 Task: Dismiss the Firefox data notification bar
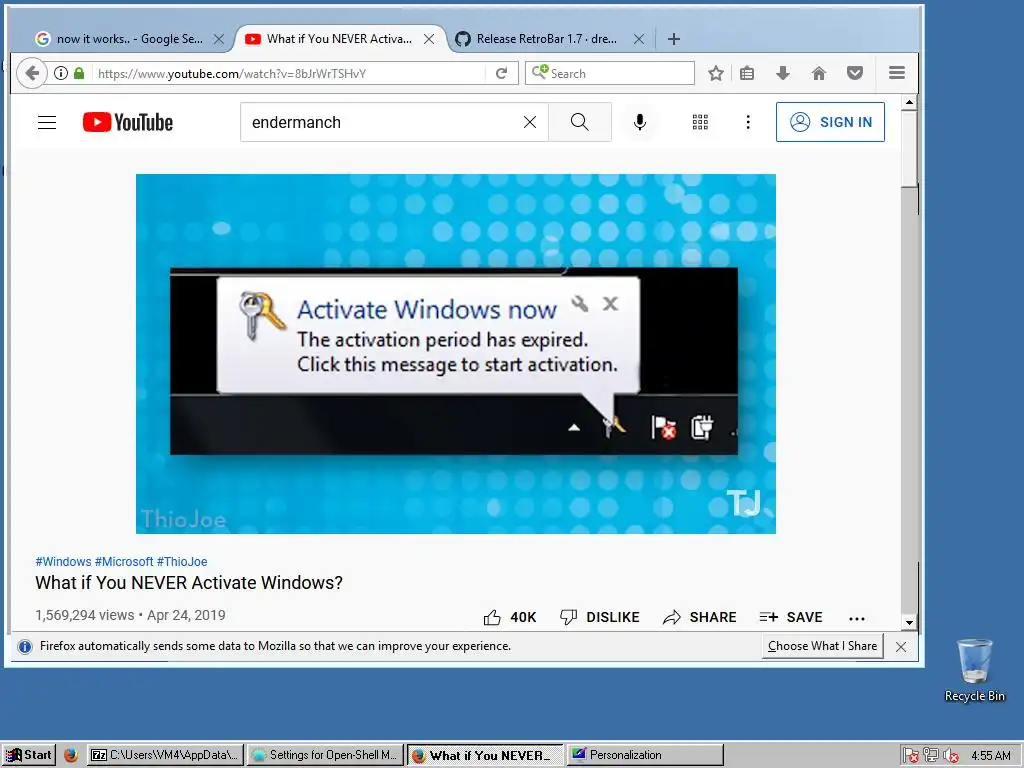901,647
